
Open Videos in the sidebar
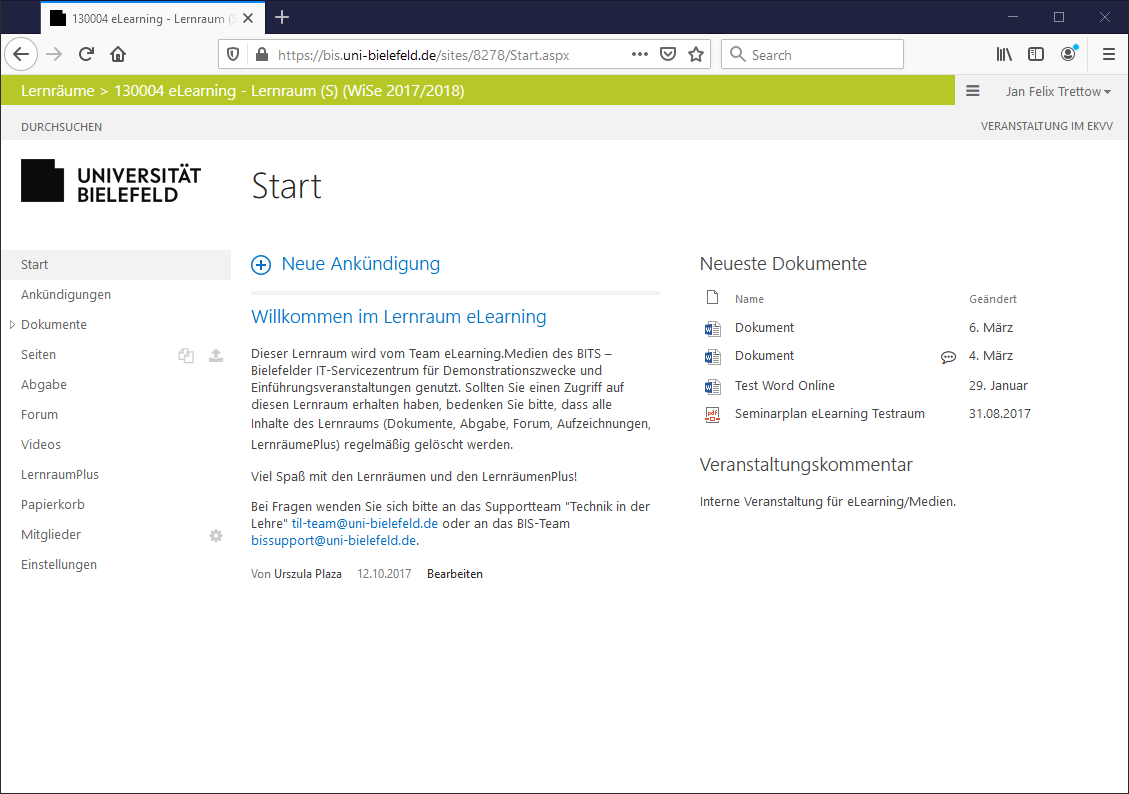(x=40, y=444)
